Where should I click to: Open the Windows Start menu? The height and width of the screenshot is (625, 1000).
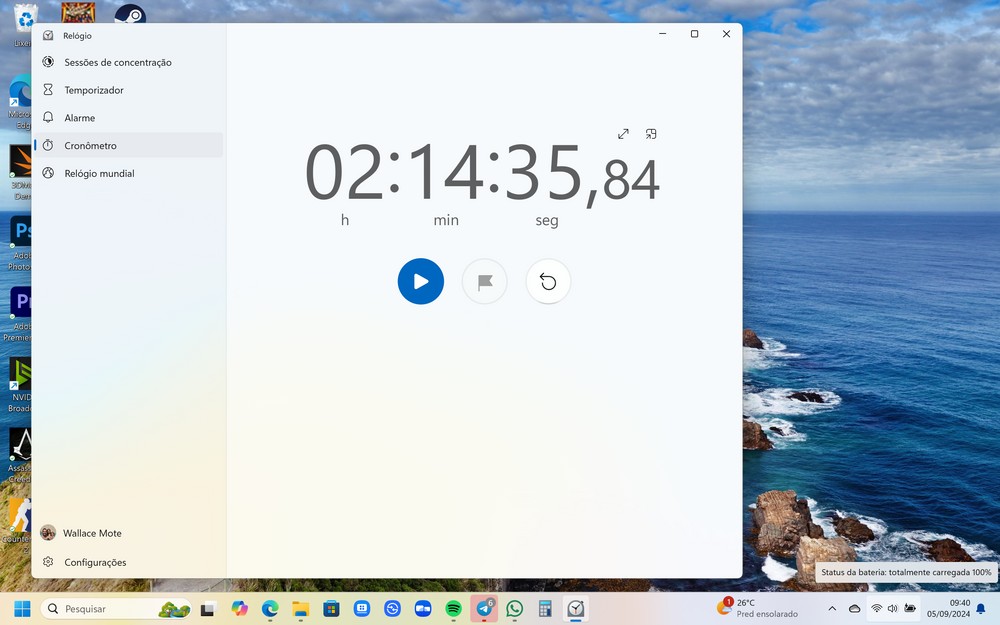coord(22,609)
